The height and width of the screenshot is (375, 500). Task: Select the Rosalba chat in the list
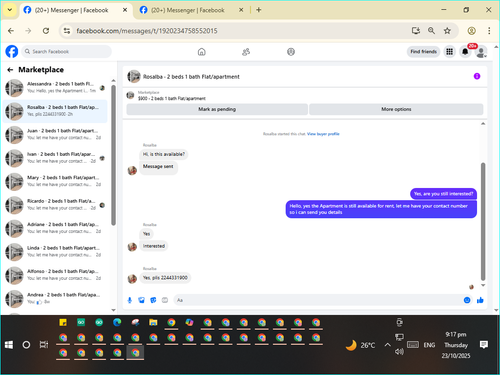pos(55,111)
